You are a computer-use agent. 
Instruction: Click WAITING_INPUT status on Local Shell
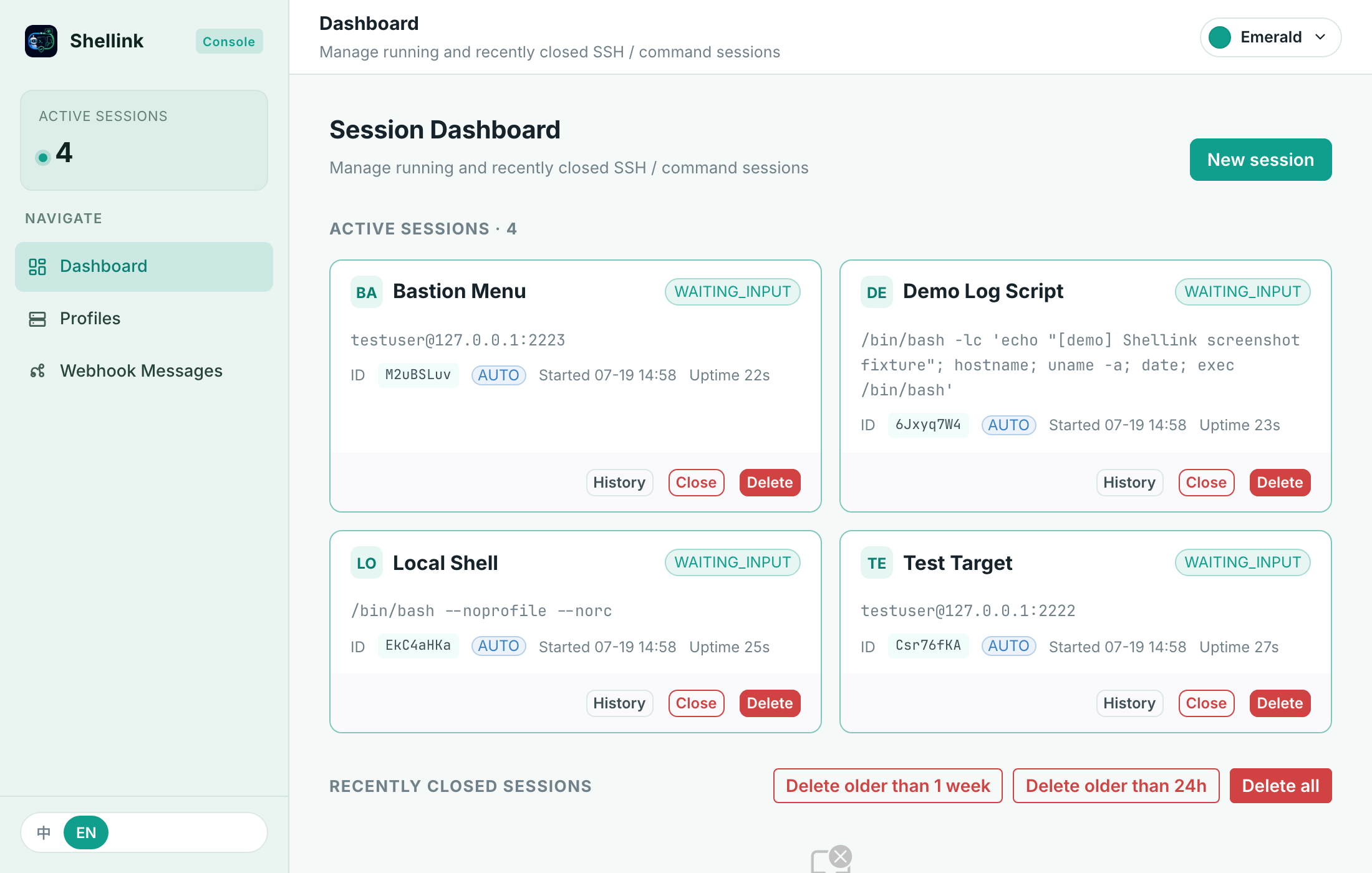[733, 562]
